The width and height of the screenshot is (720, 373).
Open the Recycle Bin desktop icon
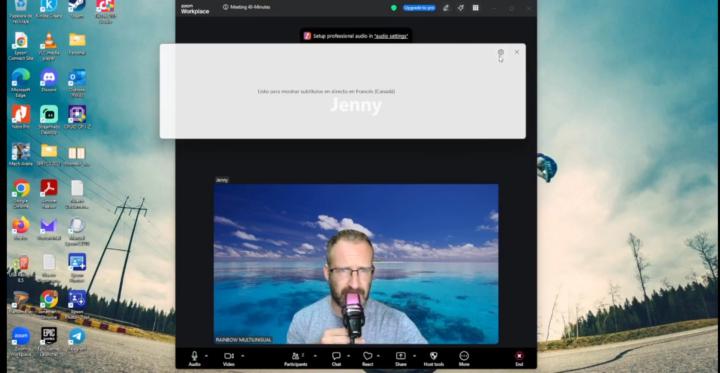tap(20, 11)
